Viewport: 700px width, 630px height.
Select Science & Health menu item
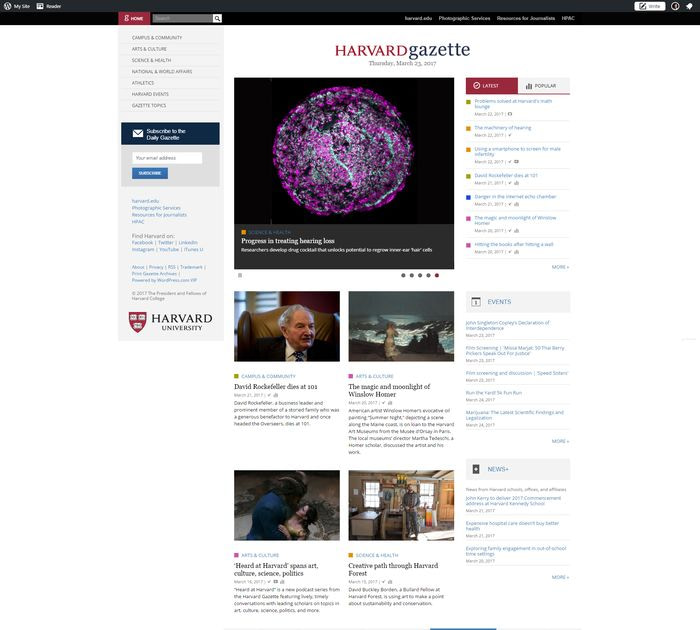pos(151,60)
